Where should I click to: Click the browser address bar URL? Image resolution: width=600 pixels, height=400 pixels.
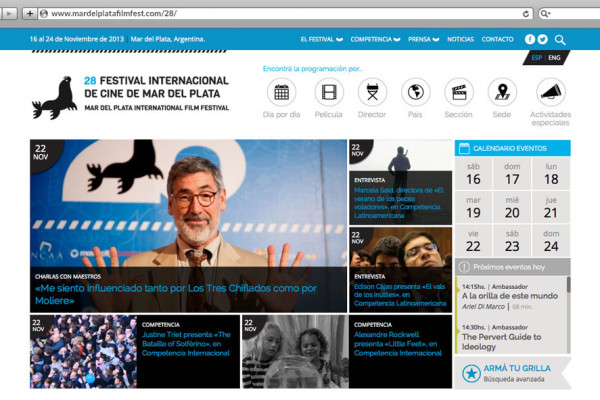[114, 13]
